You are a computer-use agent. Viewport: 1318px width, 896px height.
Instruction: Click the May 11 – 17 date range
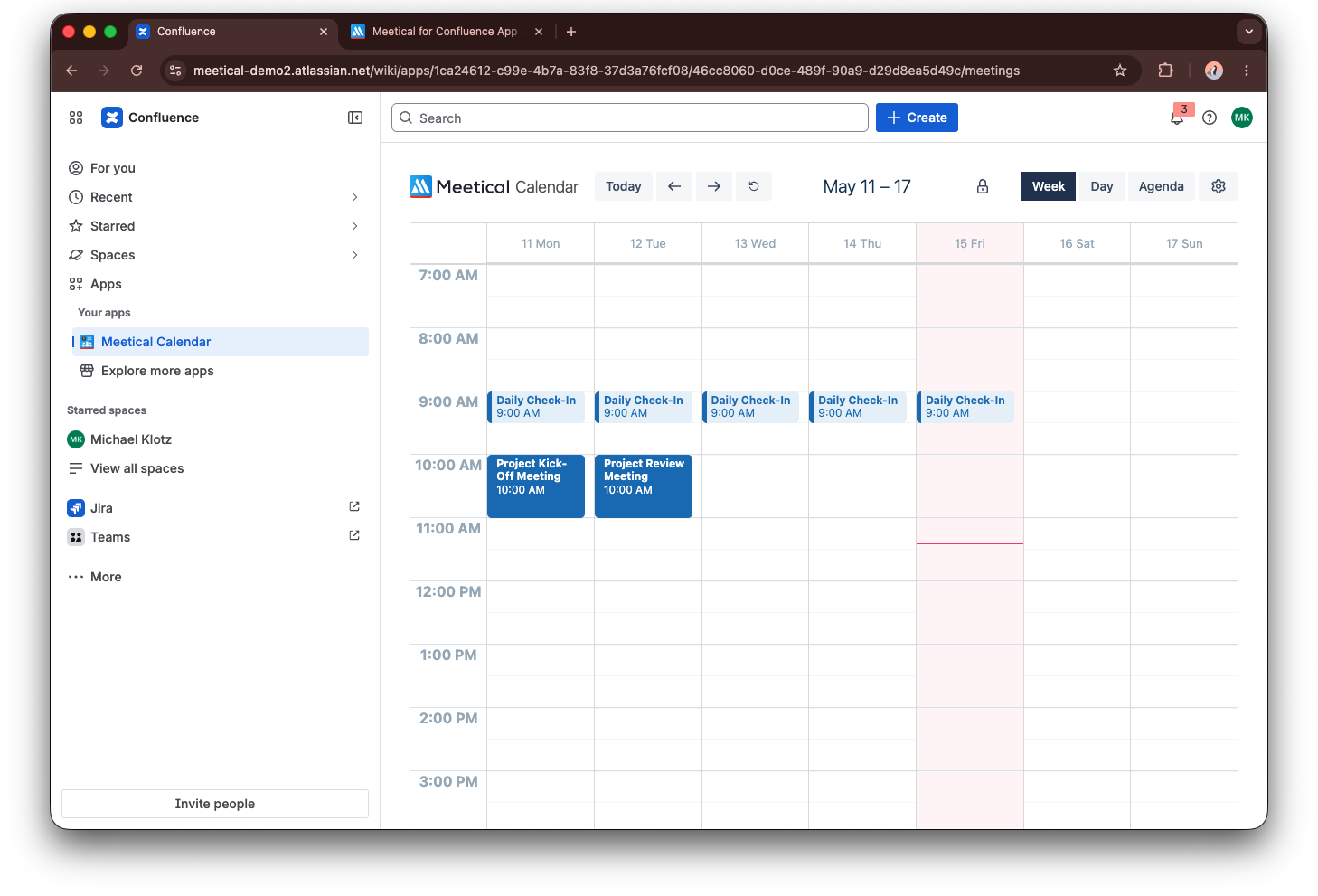(867, 186)
